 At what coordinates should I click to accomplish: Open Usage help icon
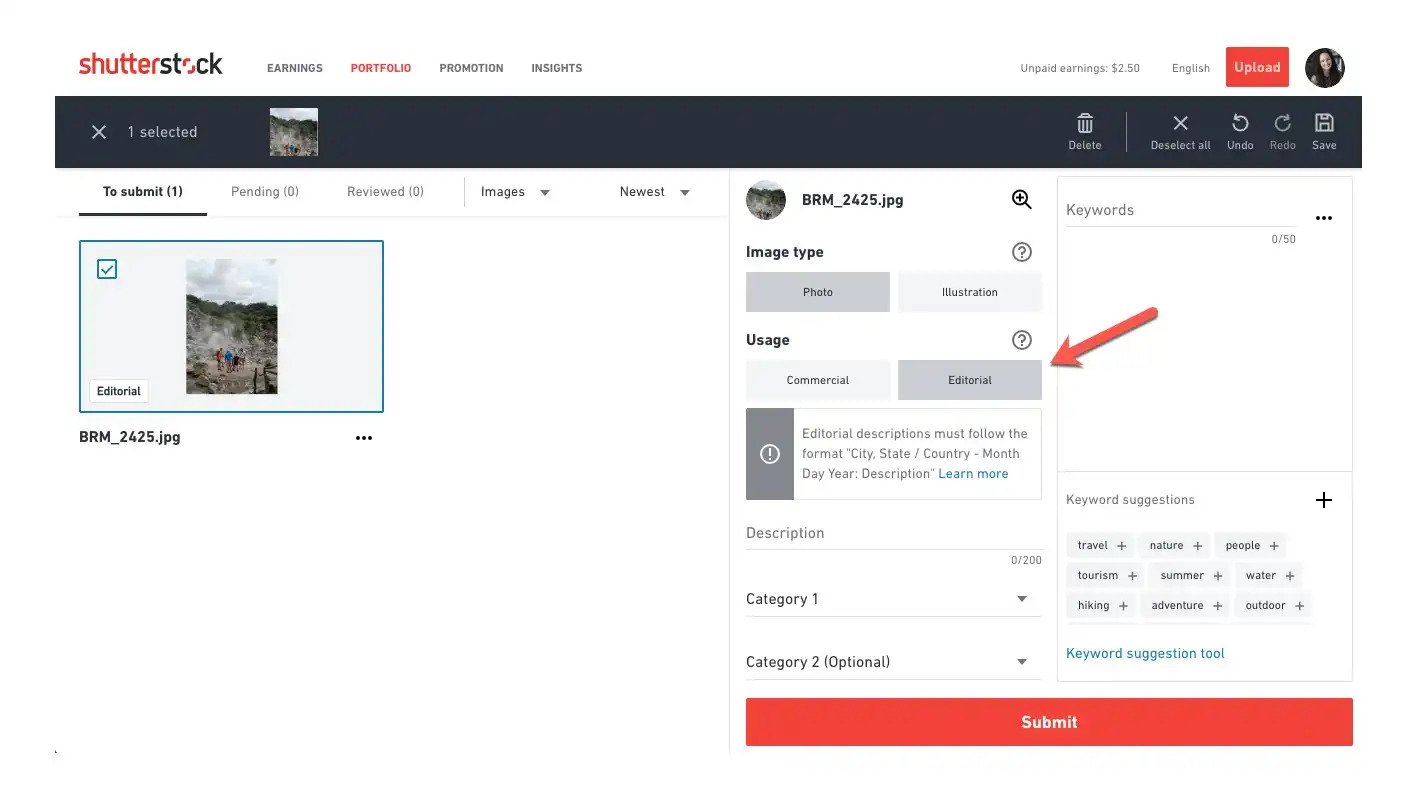tap(1021, 340)
